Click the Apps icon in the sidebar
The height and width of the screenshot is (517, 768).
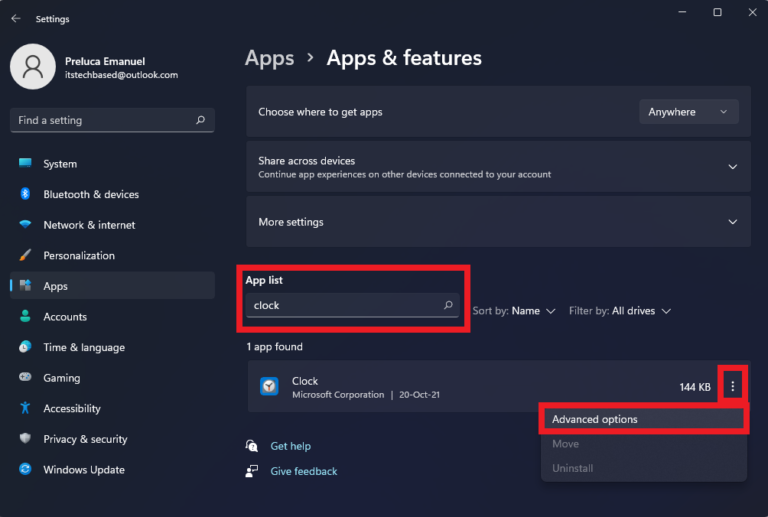coord(25,285)
